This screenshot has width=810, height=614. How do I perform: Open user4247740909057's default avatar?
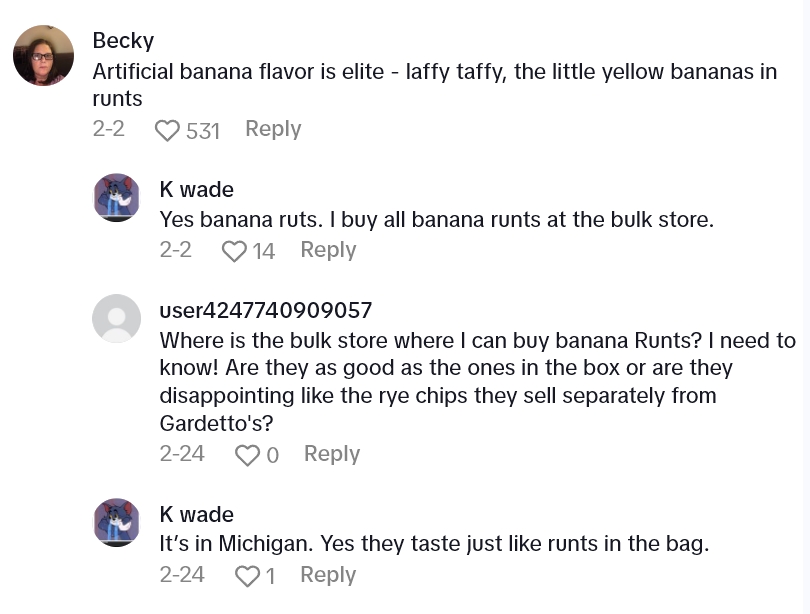117,319
